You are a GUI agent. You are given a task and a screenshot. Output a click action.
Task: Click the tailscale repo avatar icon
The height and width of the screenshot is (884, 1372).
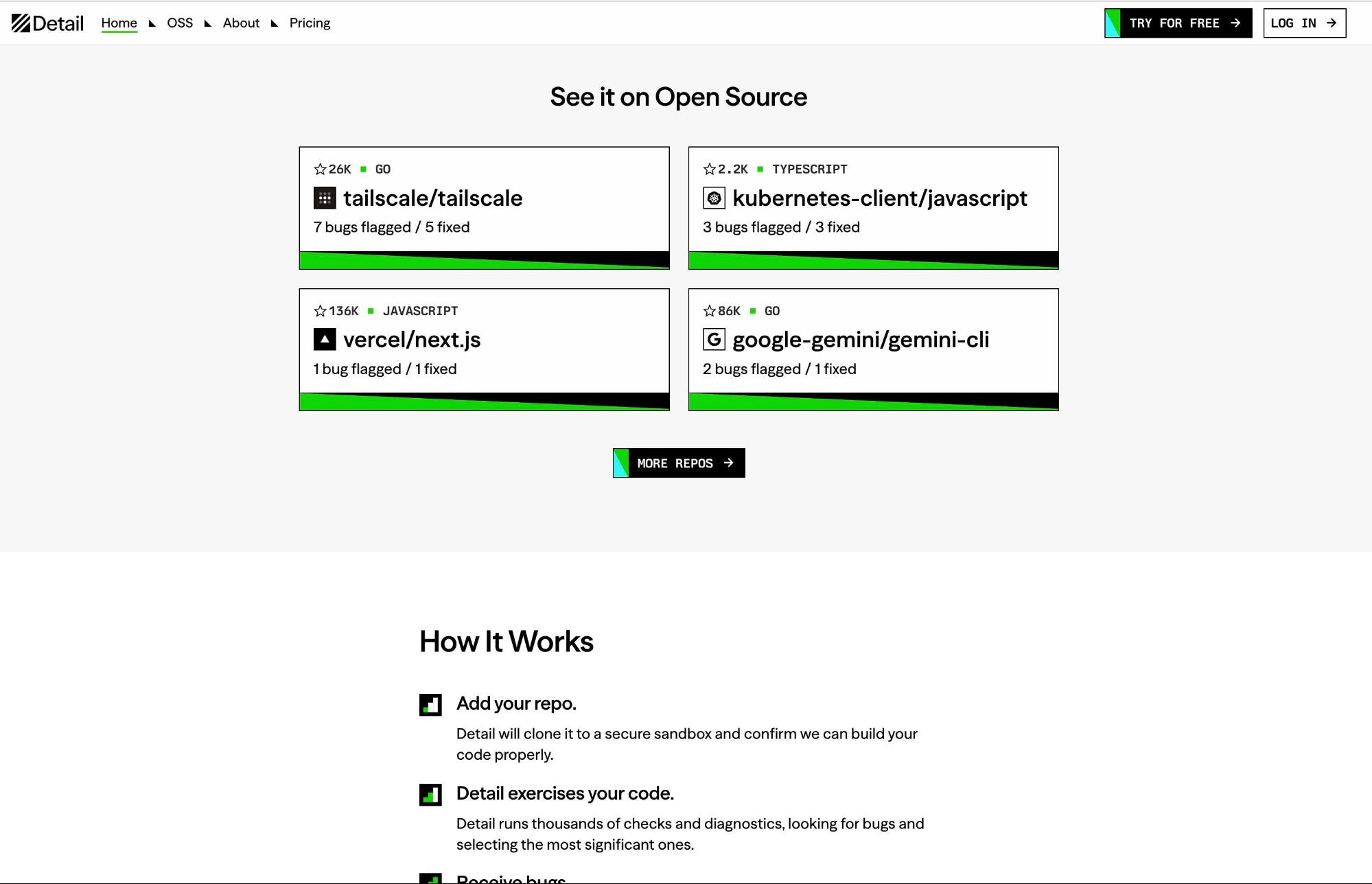pyautogui.click(x=325, y=198)
